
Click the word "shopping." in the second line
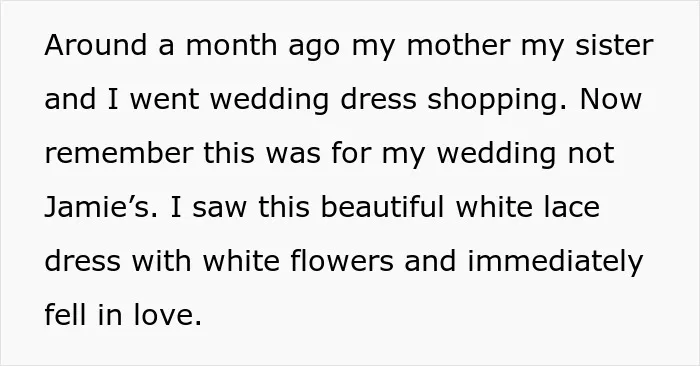497,99
